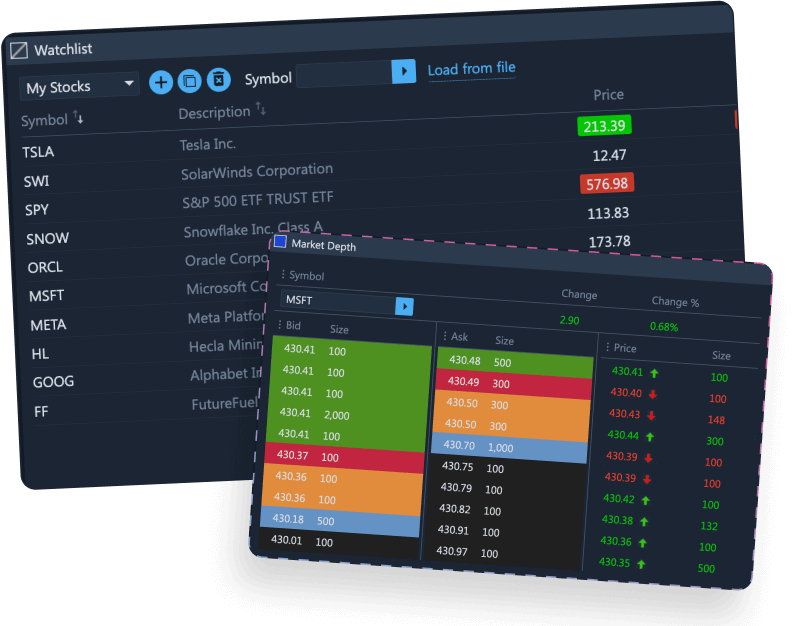This screenshot has width=800, height=626.
Task: Select the 430.91 ask row
Action: pyautogui.click(x=503, y=533)
